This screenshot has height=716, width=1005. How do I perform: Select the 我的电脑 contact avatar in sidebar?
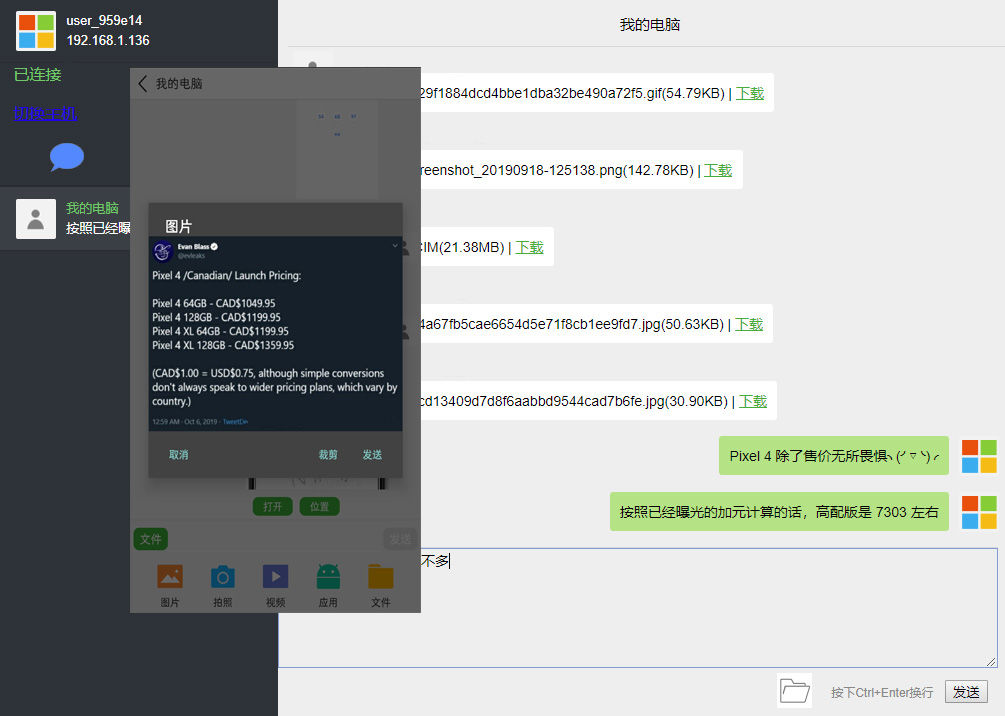tap(36, 219)
